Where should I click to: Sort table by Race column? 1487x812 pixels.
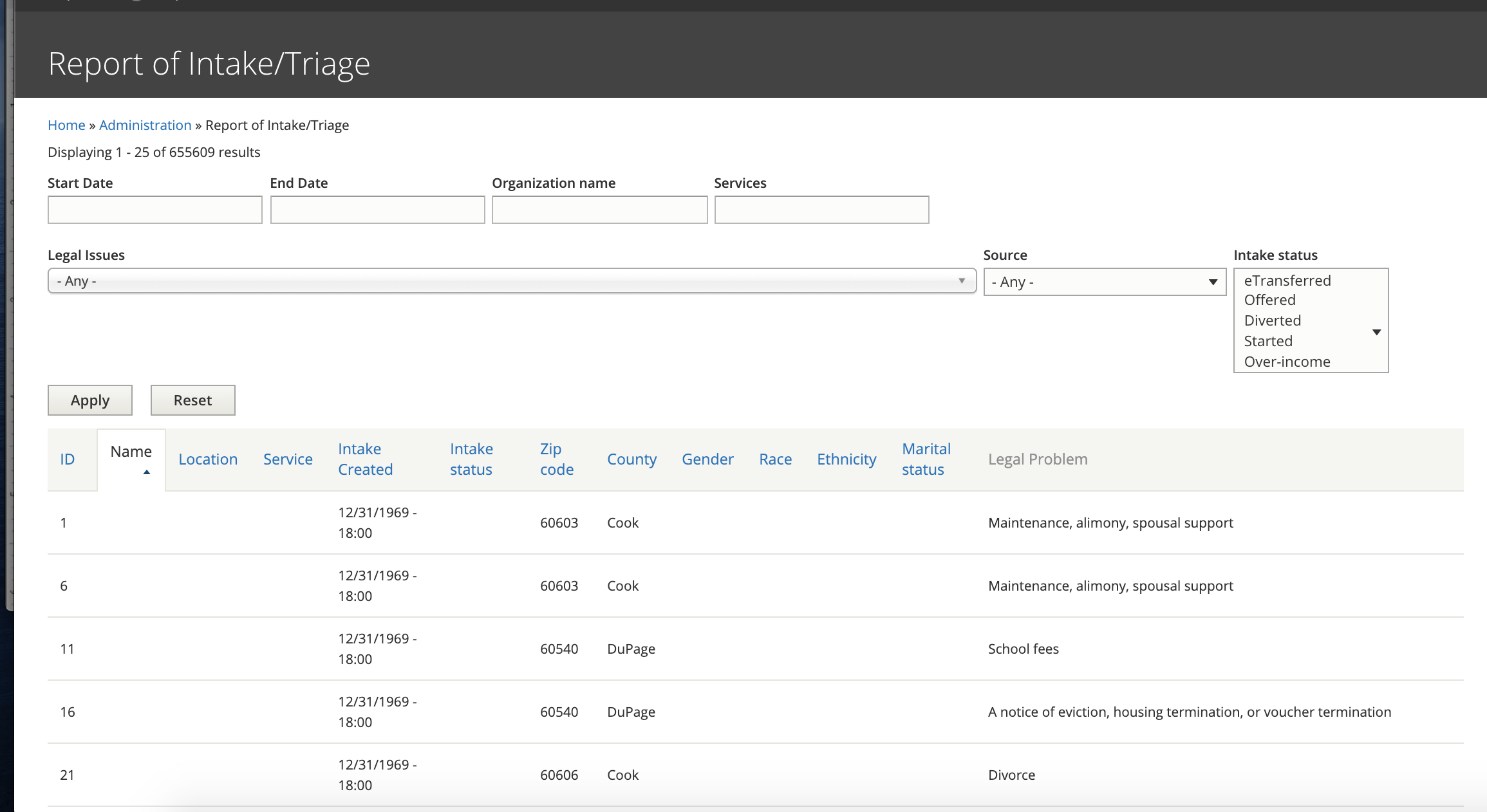[776, 459]
